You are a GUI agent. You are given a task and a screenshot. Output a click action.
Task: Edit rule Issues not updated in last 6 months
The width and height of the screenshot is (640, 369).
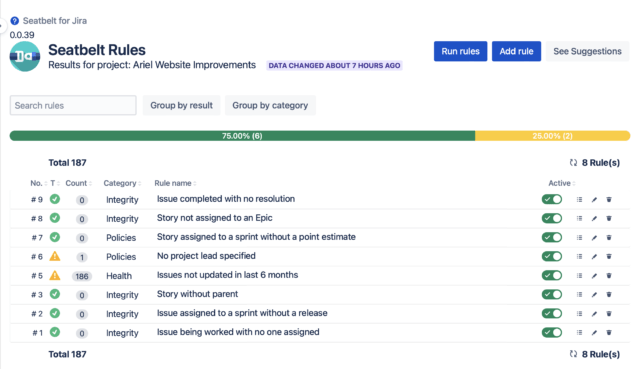594,276
